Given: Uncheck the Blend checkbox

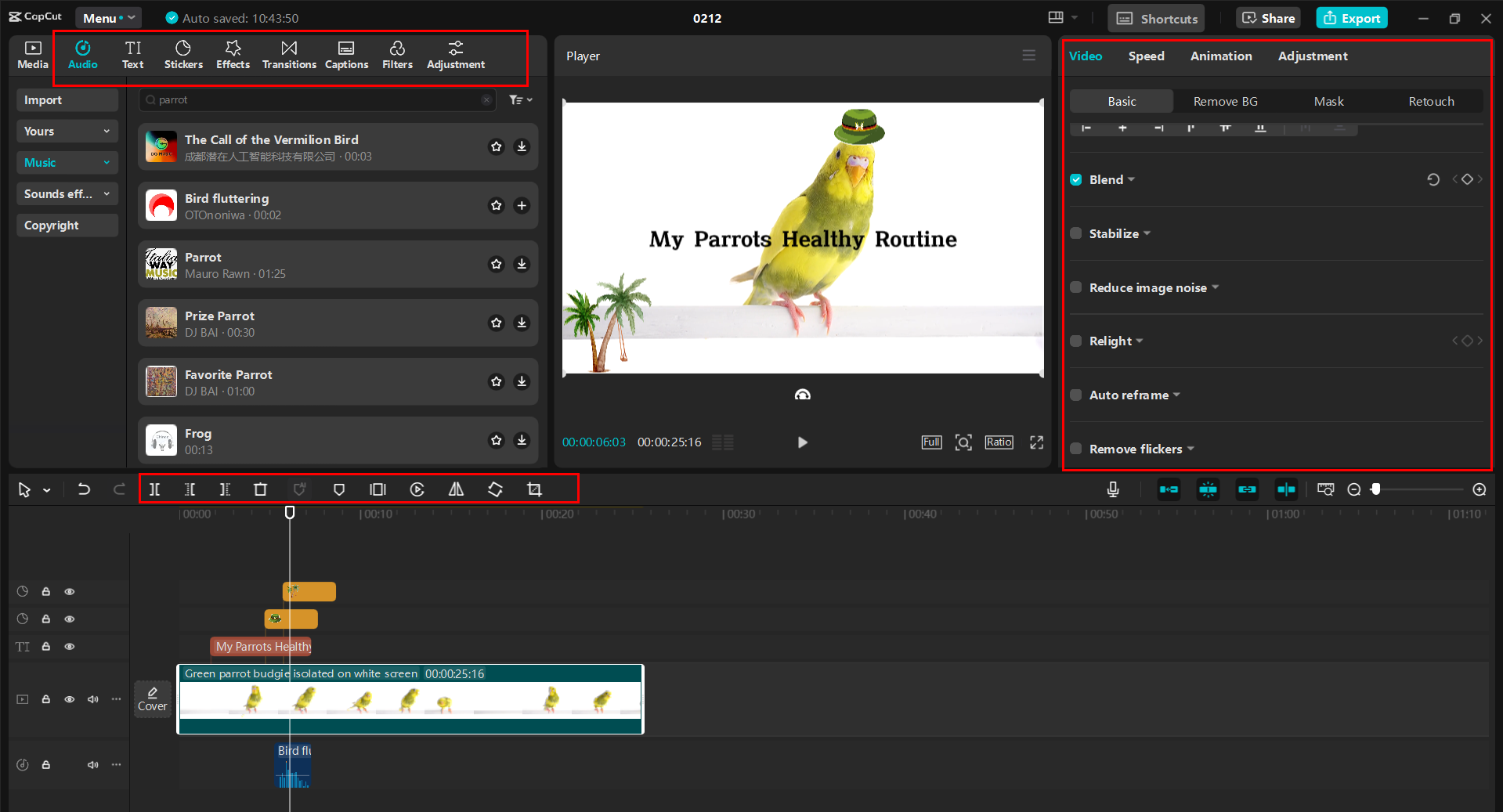Looking at the screenshot, I should pyautogui.click(x=1076, y=179).
